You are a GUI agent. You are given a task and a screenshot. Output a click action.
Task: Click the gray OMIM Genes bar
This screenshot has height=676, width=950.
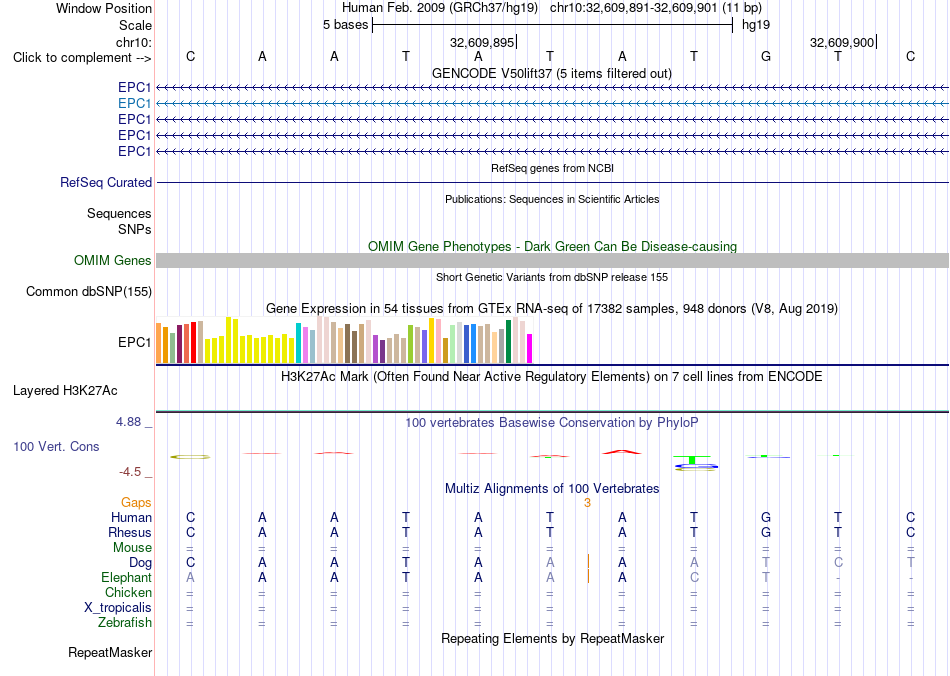click(552, 260)
